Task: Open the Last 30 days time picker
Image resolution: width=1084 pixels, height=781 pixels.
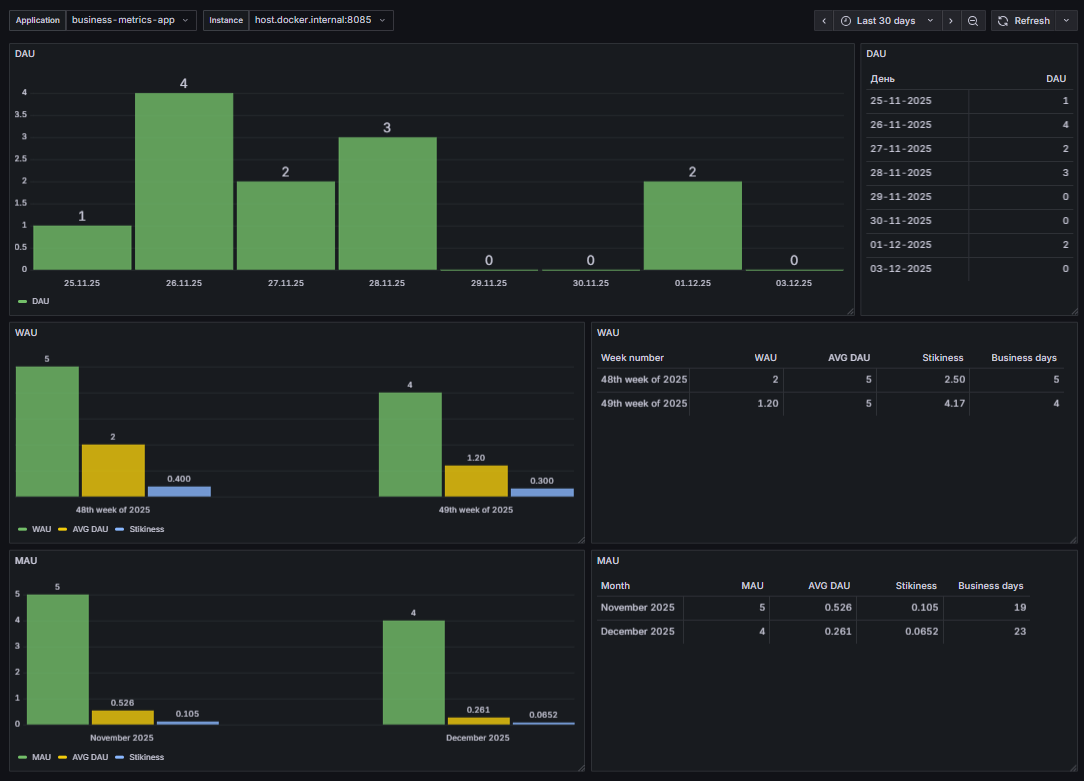Action: point(886,21)
